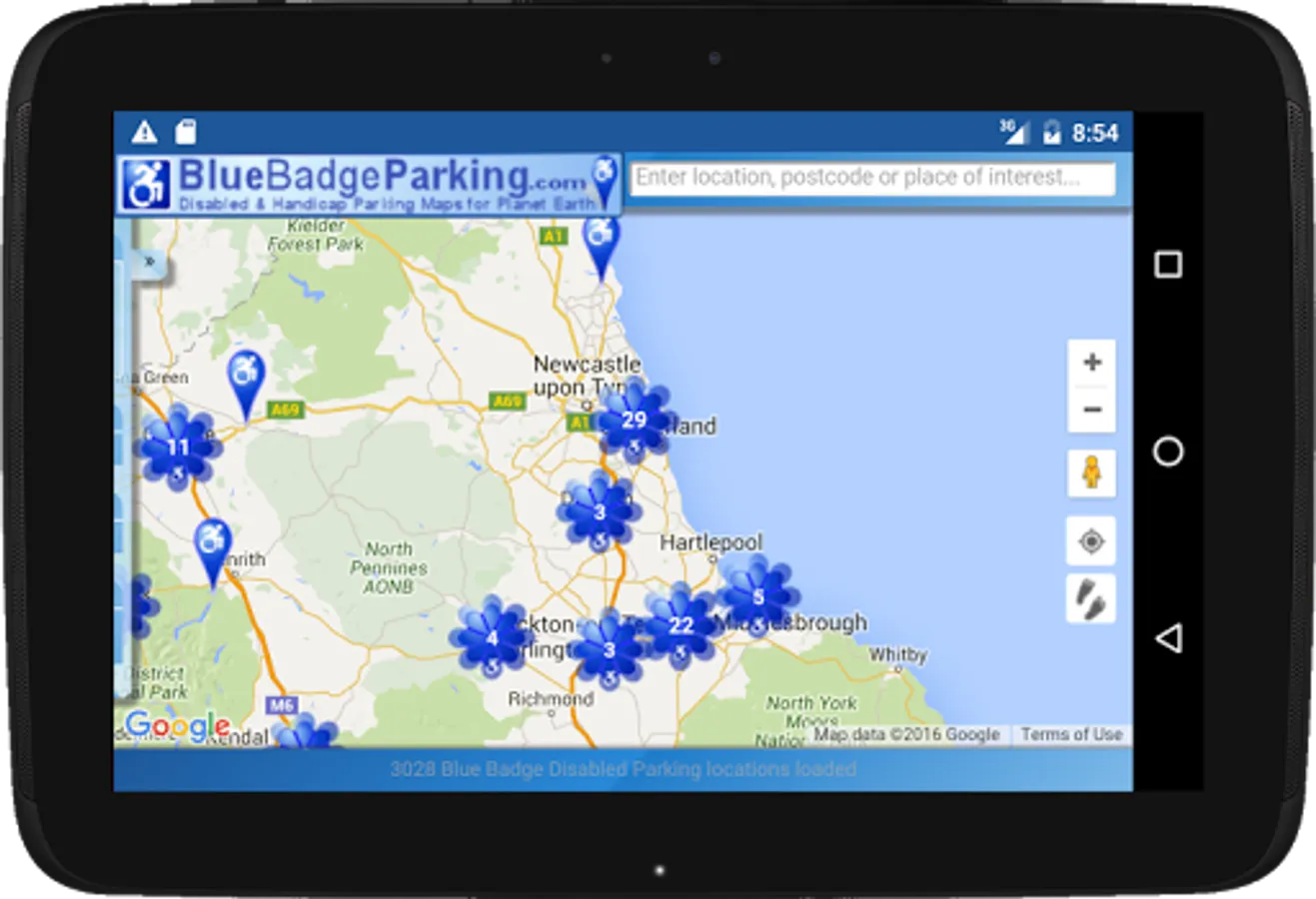Zoom out the map with the minus button
The width and height of the screenshot is (1316, 899).
click(x=1091, y=410)
